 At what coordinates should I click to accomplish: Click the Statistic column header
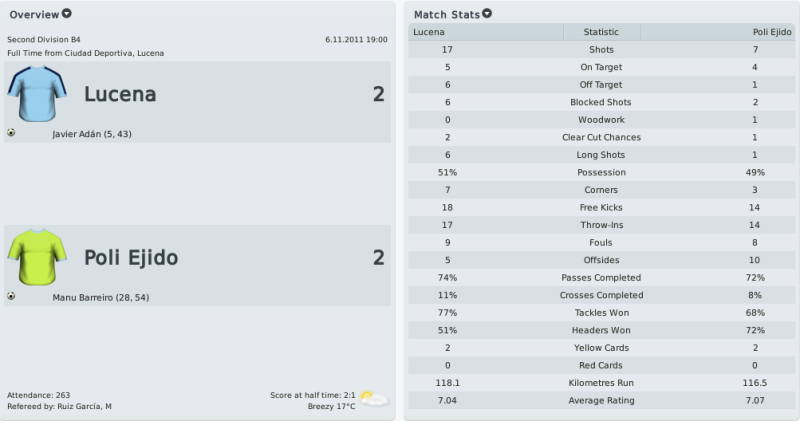click(x=601, y=32)
